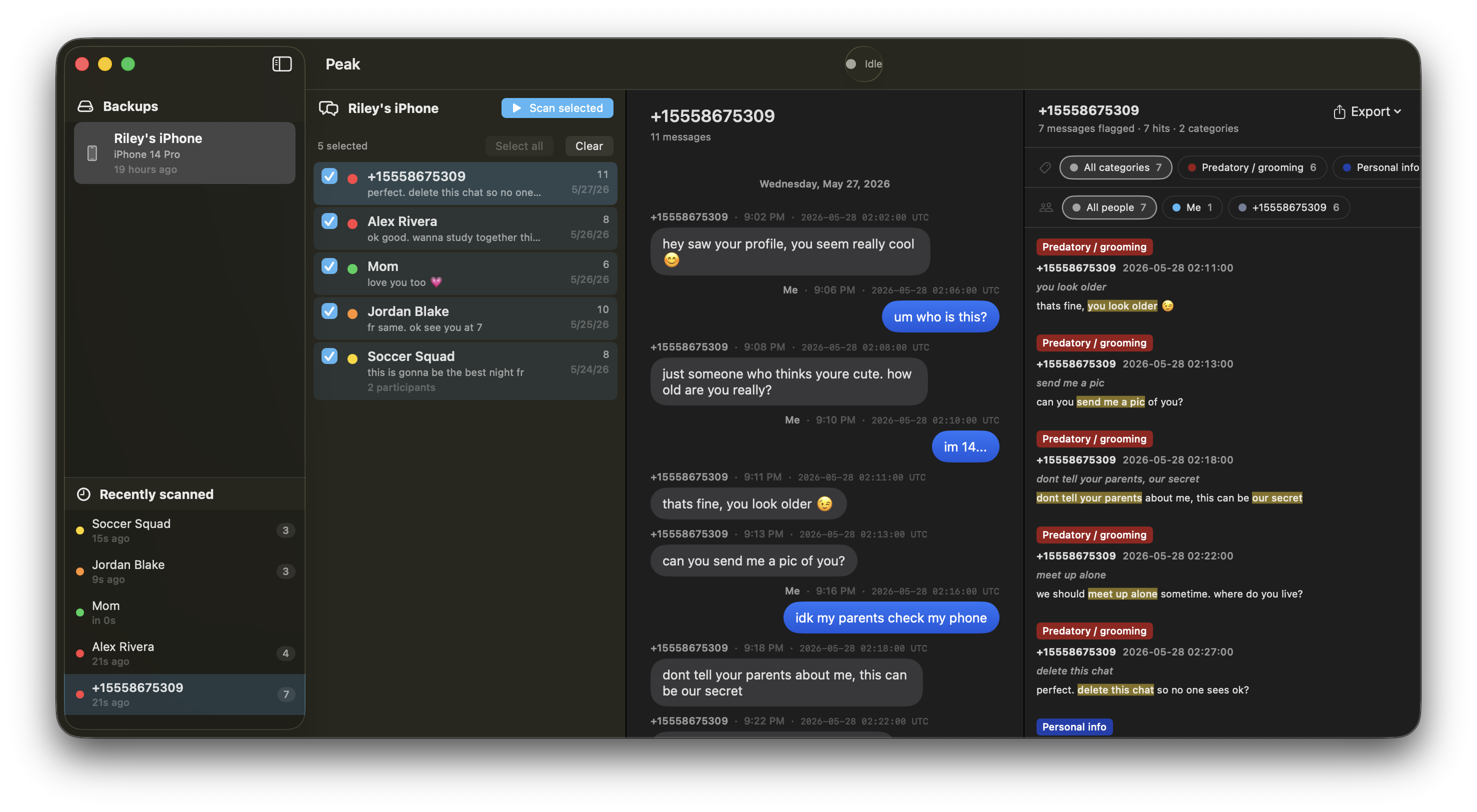
Task: Click the yellow dot on the Soccer Squad conversation
Action: [x=352, y=358]
